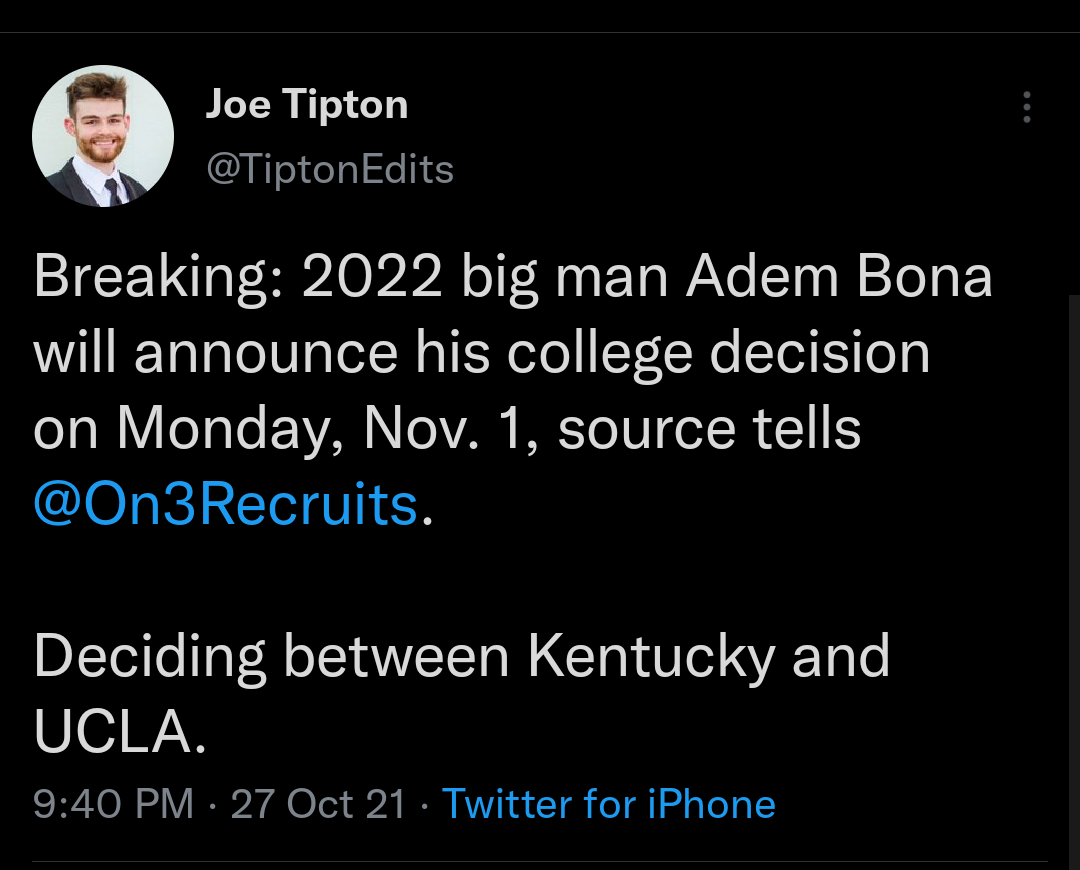Click "UCLA." at the tweet's end

pyautogui.click(x=120, y=733)
